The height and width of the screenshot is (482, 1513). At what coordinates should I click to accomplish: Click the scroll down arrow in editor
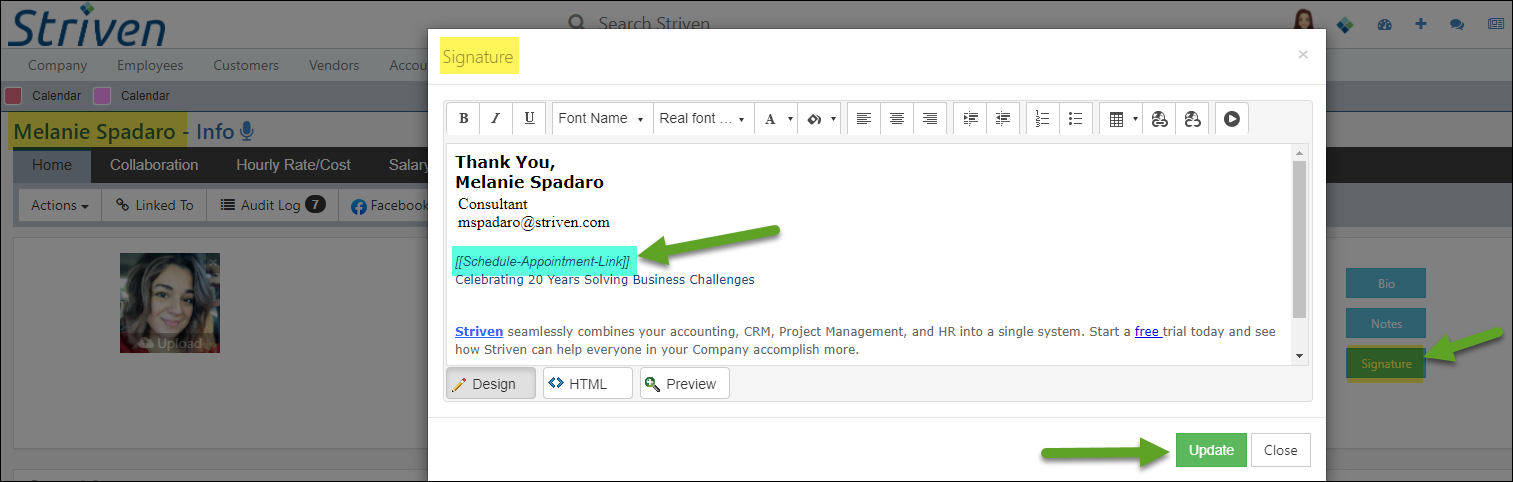tap(1299, 355)
